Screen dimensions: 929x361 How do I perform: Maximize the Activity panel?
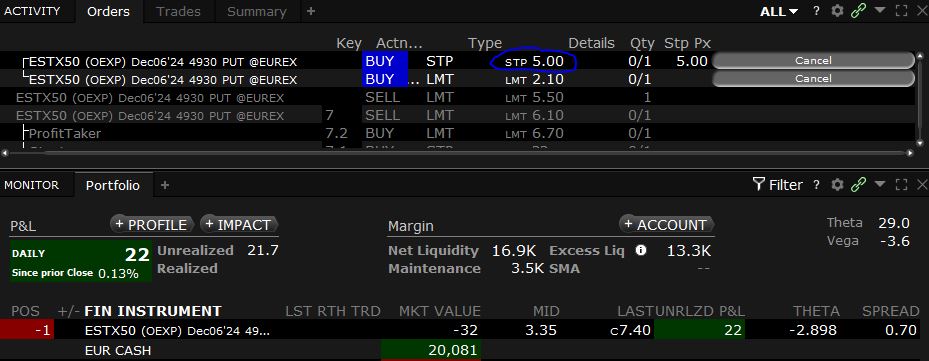[x=902, y=11]
